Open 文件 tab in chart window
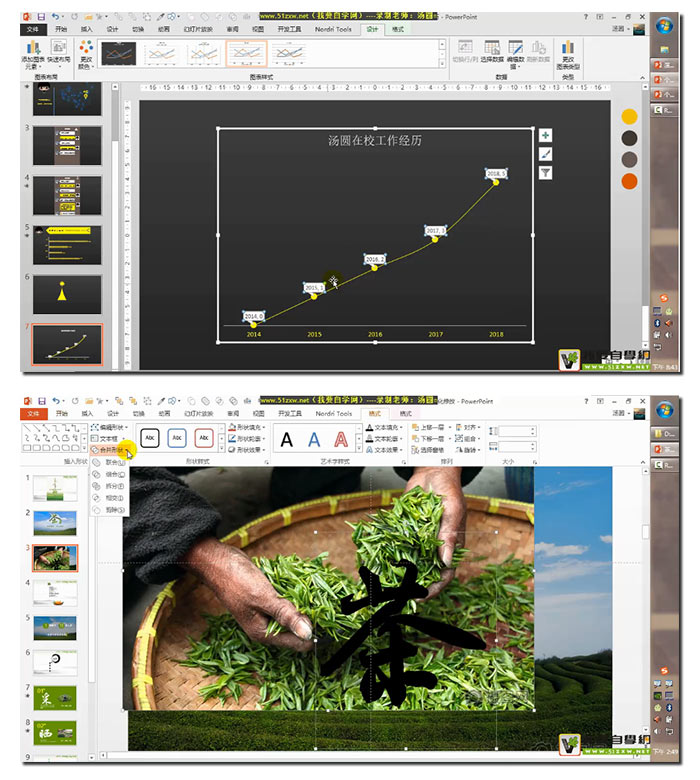 tap(33, 29)
